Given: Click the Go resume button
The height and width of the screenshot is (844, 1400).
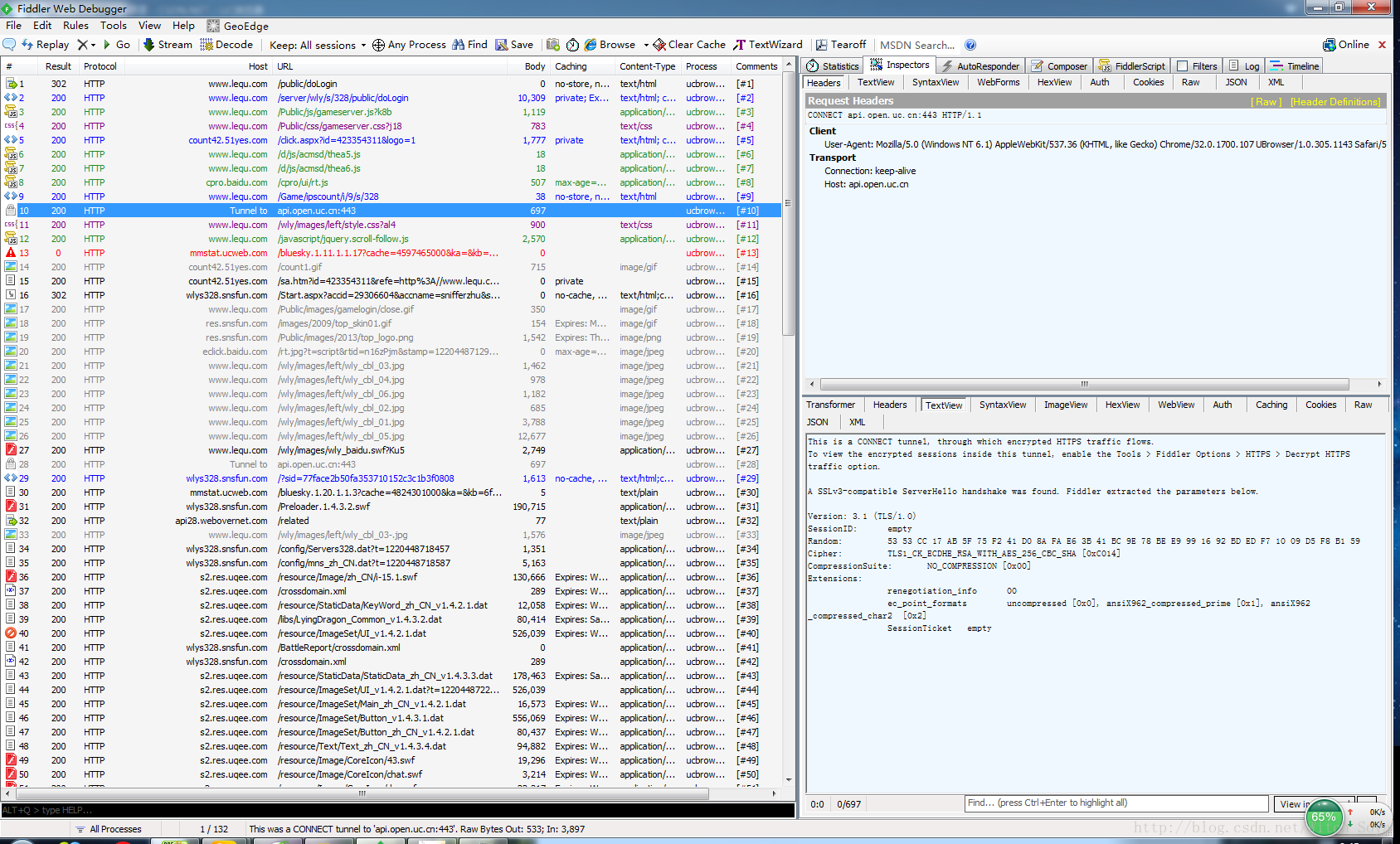Looking at the screenshot, I should point(117,45).
